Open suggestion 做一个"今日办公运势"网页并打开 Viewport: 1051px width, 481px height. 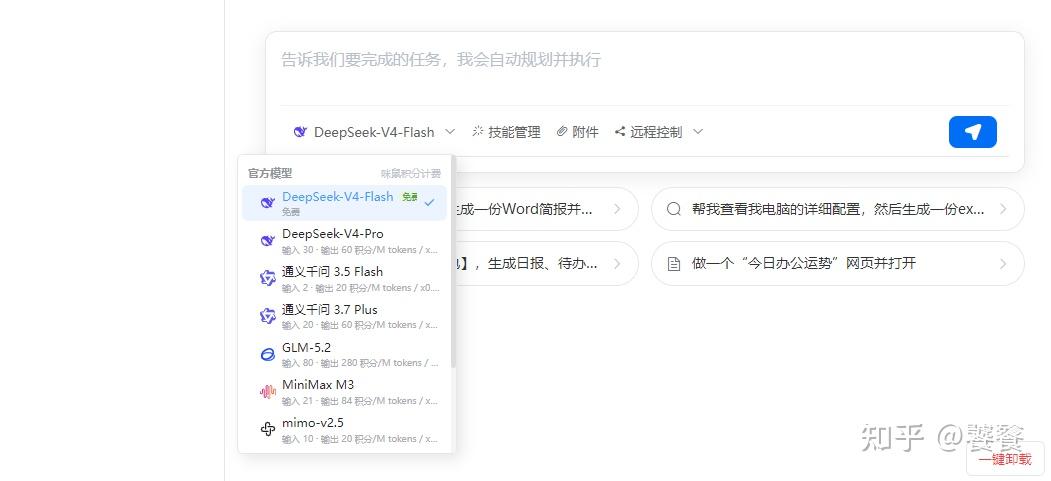(838, 263)
